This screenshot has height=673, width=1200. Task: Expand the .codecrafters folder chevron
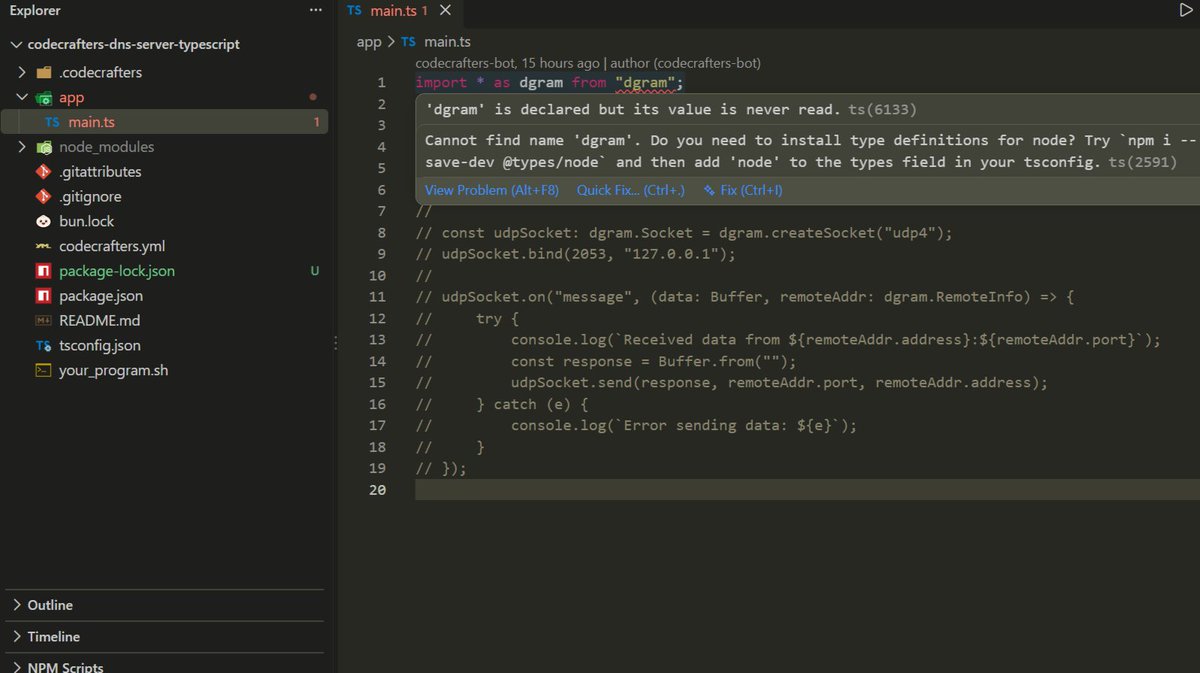[x=22, y=72]
